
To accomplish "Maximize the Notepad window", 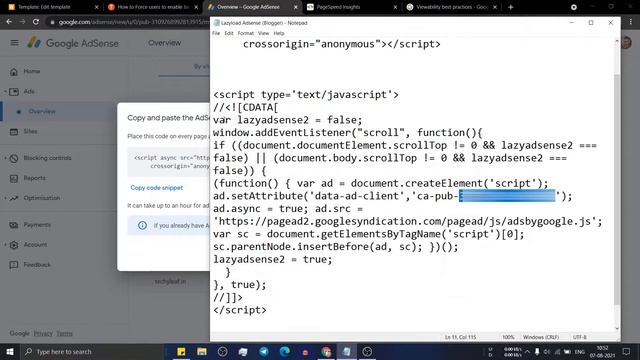I will click(591, 23).
